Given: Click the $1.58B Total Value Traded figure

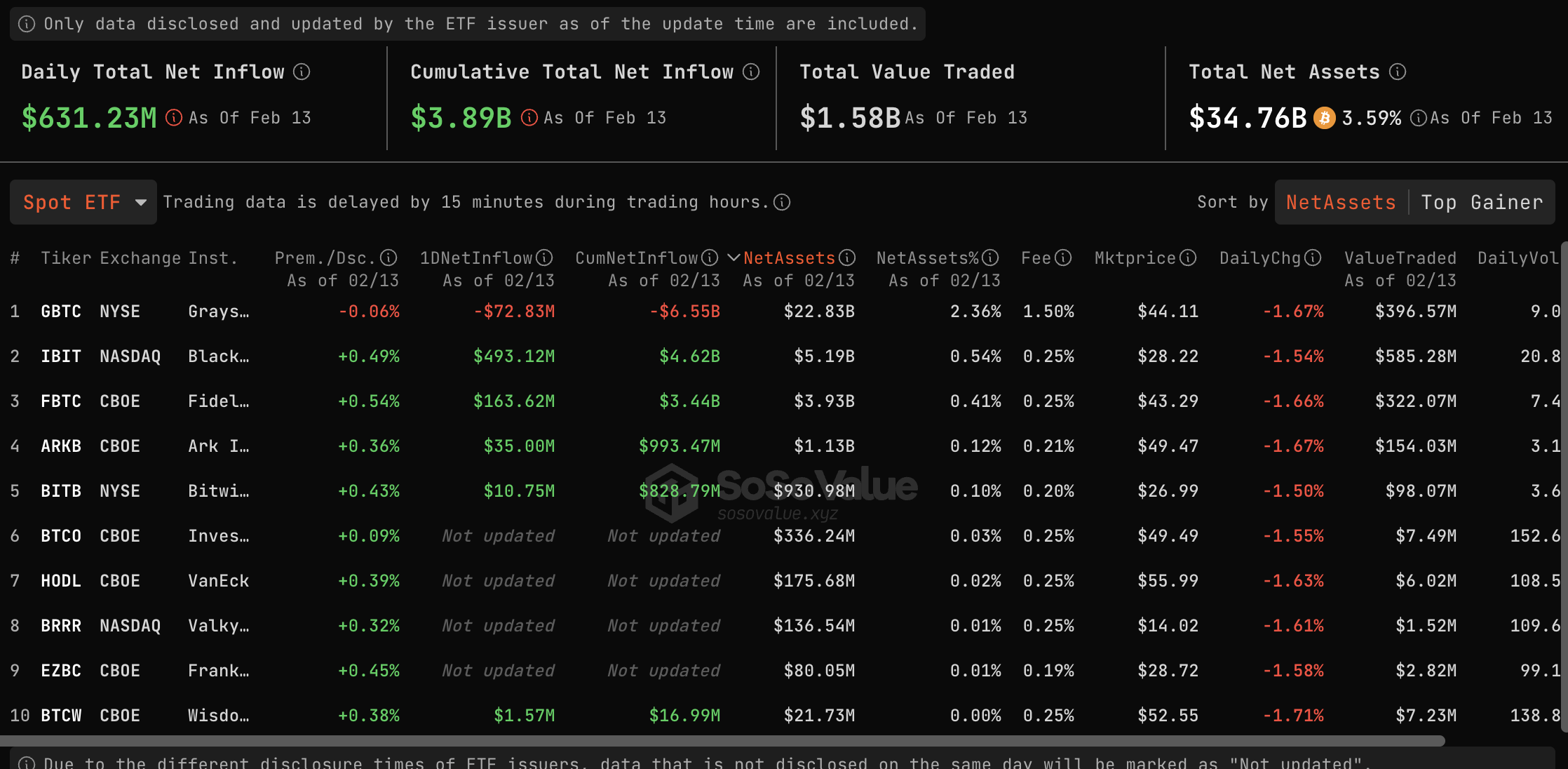Looking at the screenshot, I should pyautogui.click(x=850, y=117).
